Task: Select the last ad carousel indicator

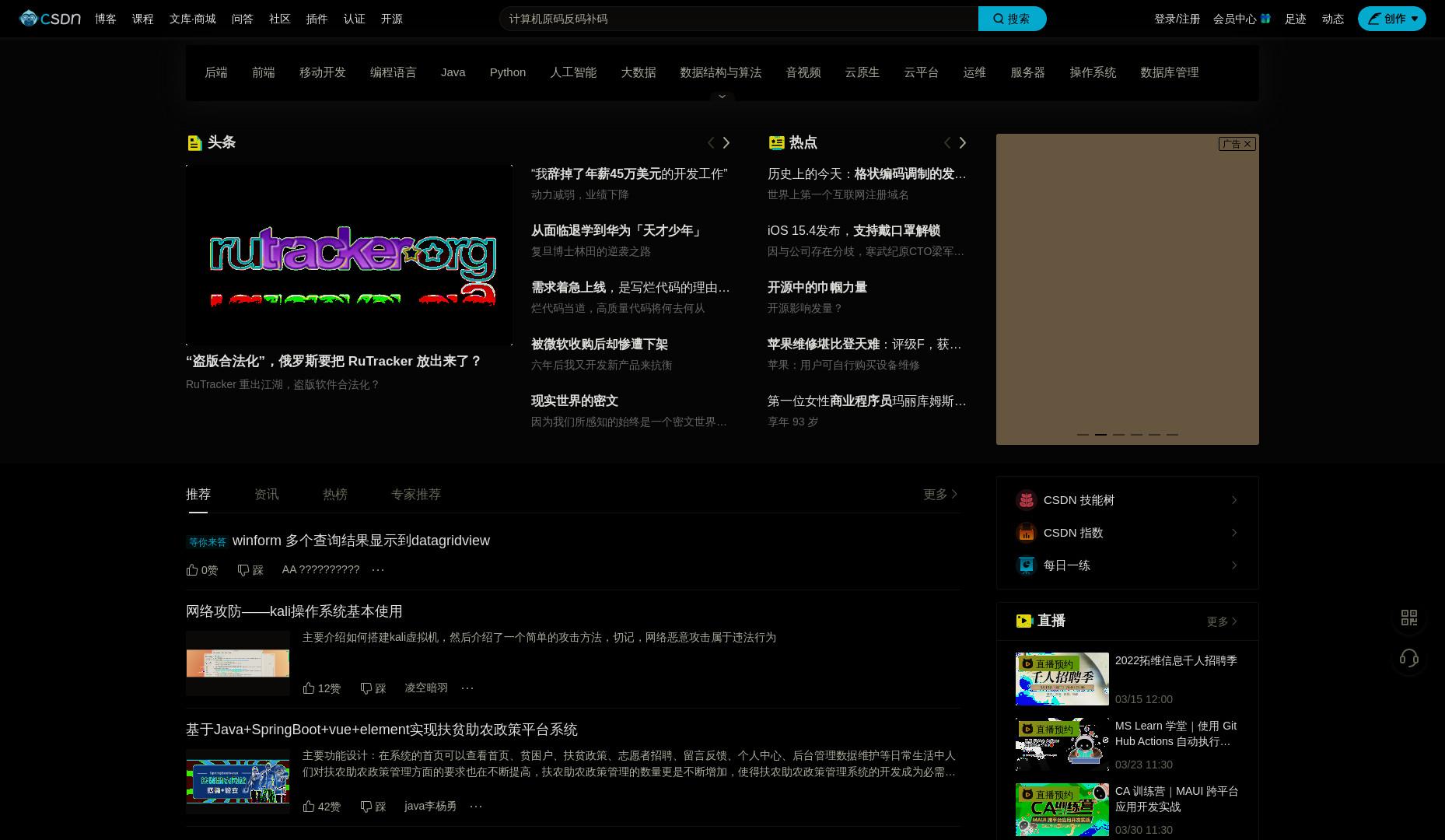Action: coord(1172,434)
